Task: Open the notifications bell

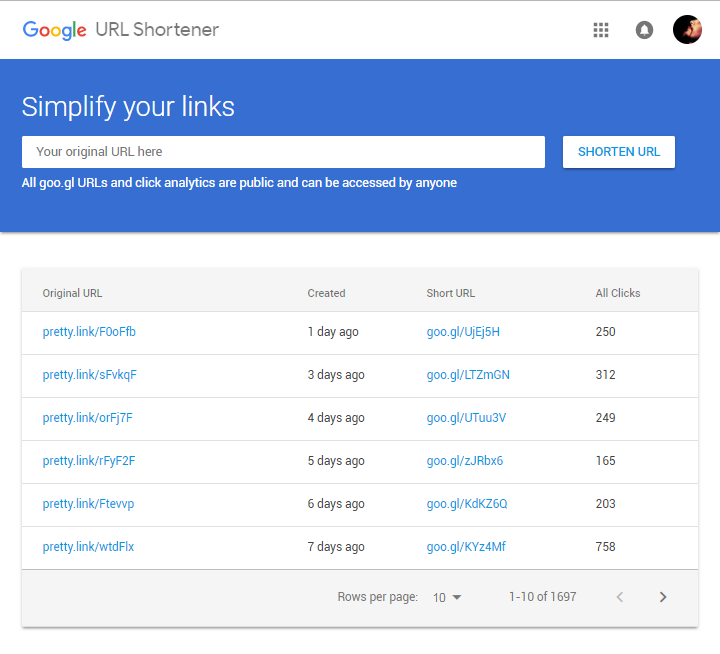Action: [x=644, y=30]
